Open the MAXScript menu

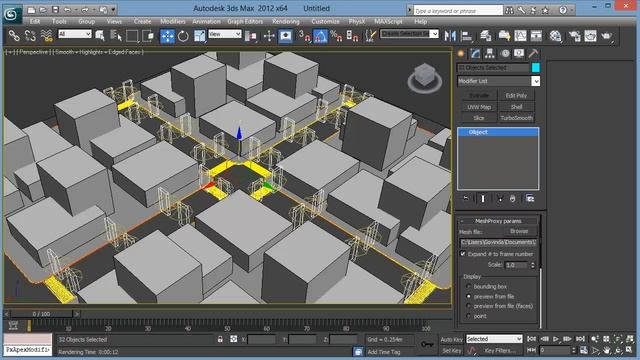(388, 21)
